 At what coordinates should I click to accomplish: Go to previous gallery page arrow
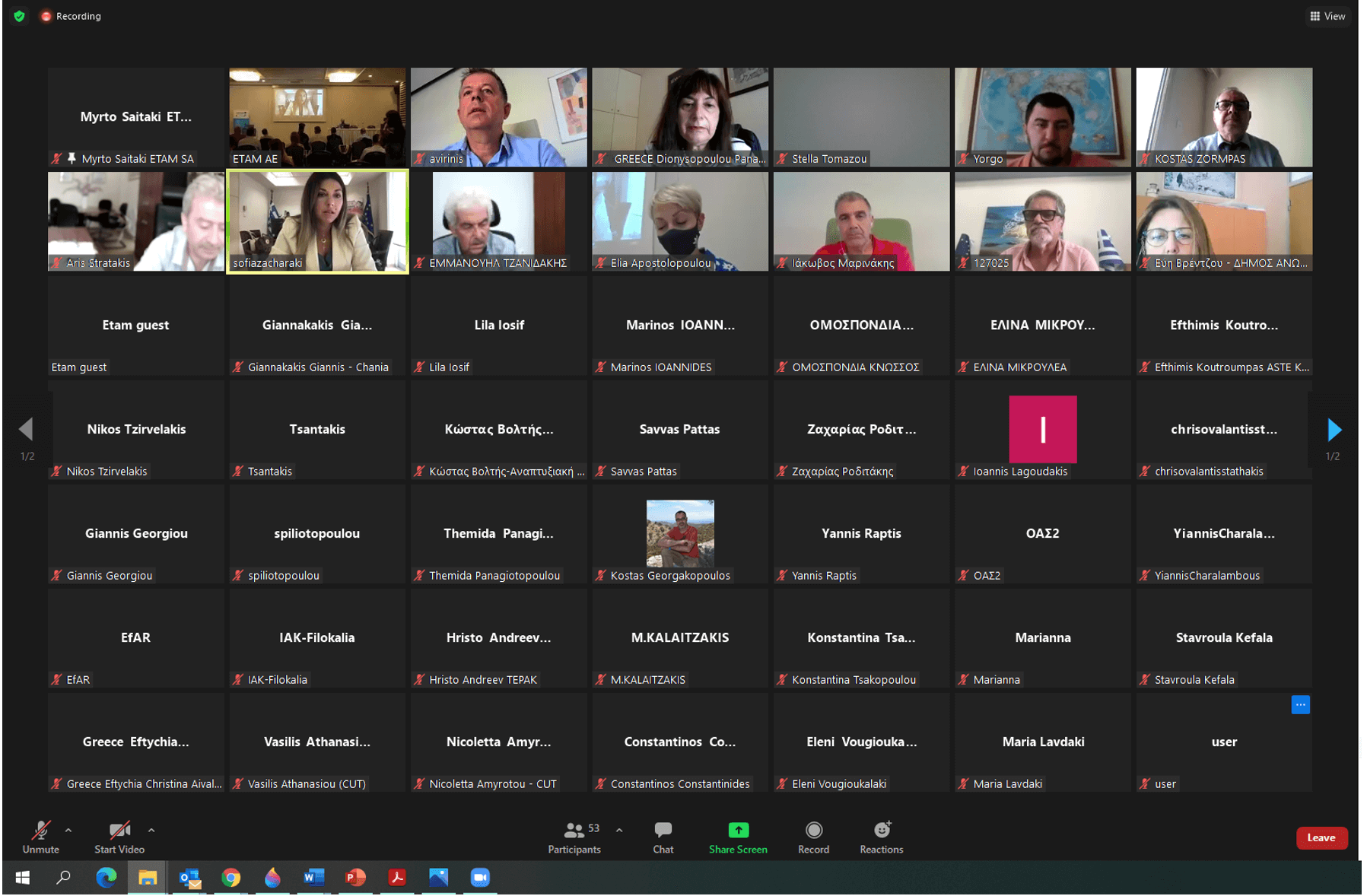pyautogui.click(x=26, y=429)
